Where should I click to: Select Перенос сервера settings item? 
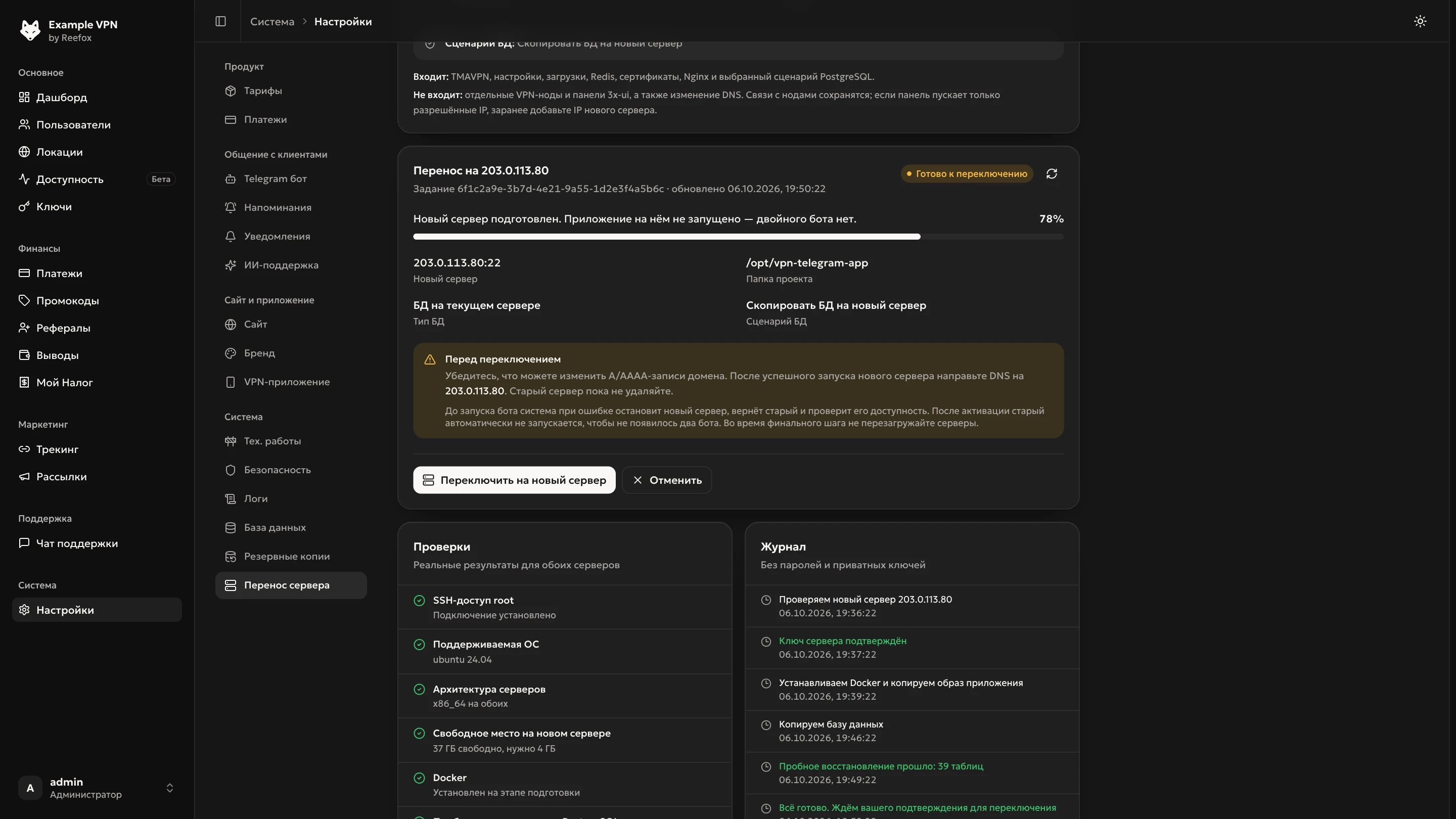tap(291, 585)
